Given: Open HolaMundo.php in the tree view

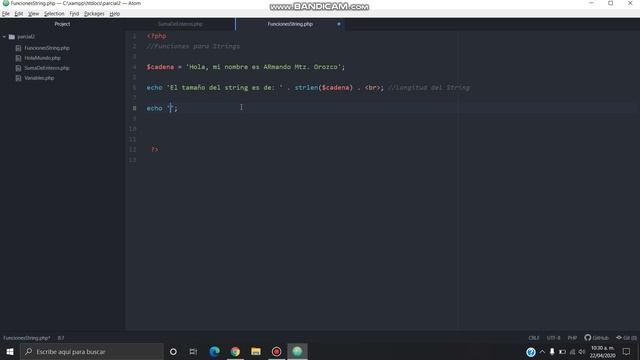Looking at the screenshot, I should (42, 58).
